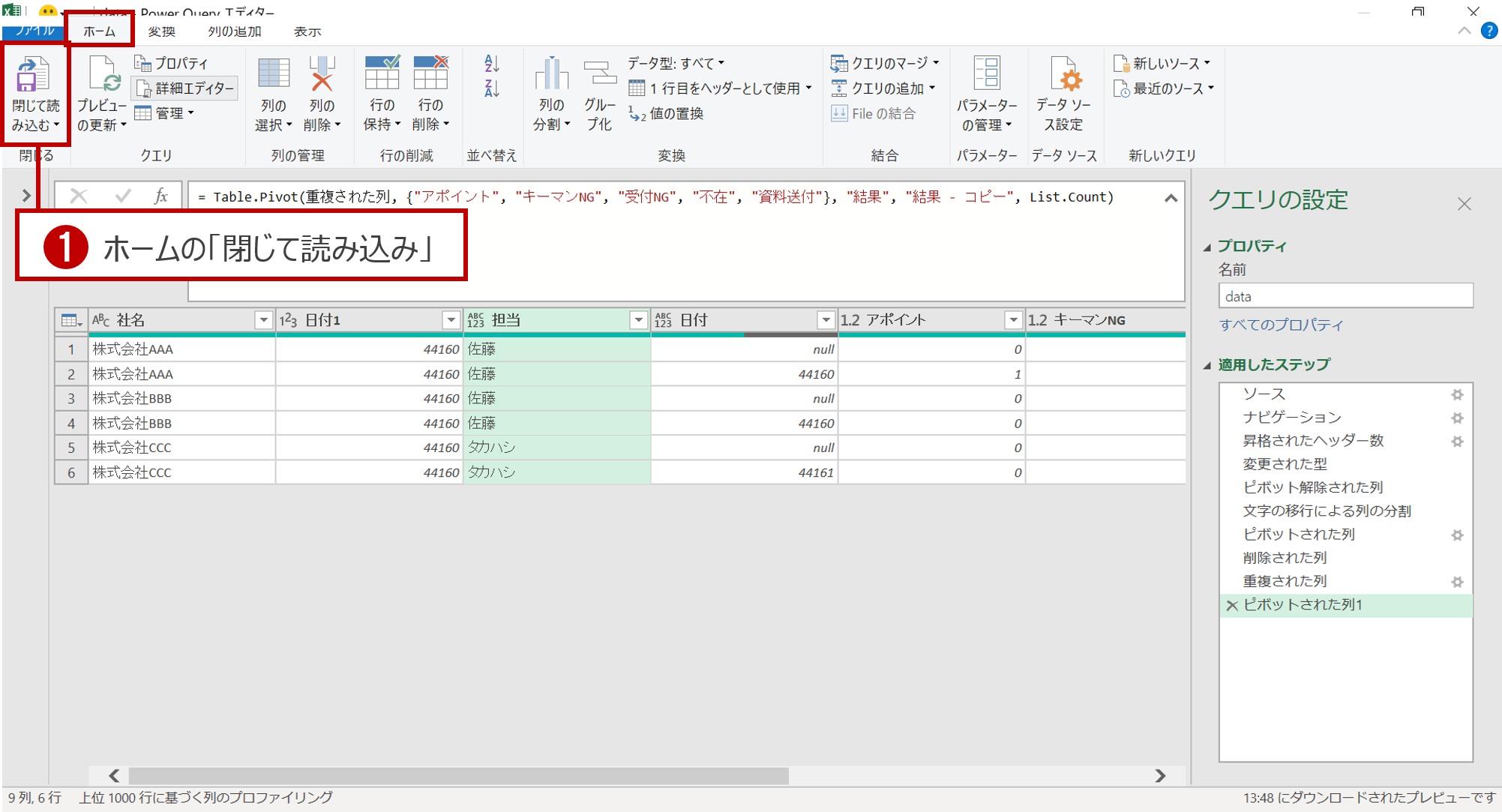Image resolution: width=1502 pixels, height=812 pixels.
Task: Click the Split Column (列の分割) icon
Action: [x=551, y=75]
